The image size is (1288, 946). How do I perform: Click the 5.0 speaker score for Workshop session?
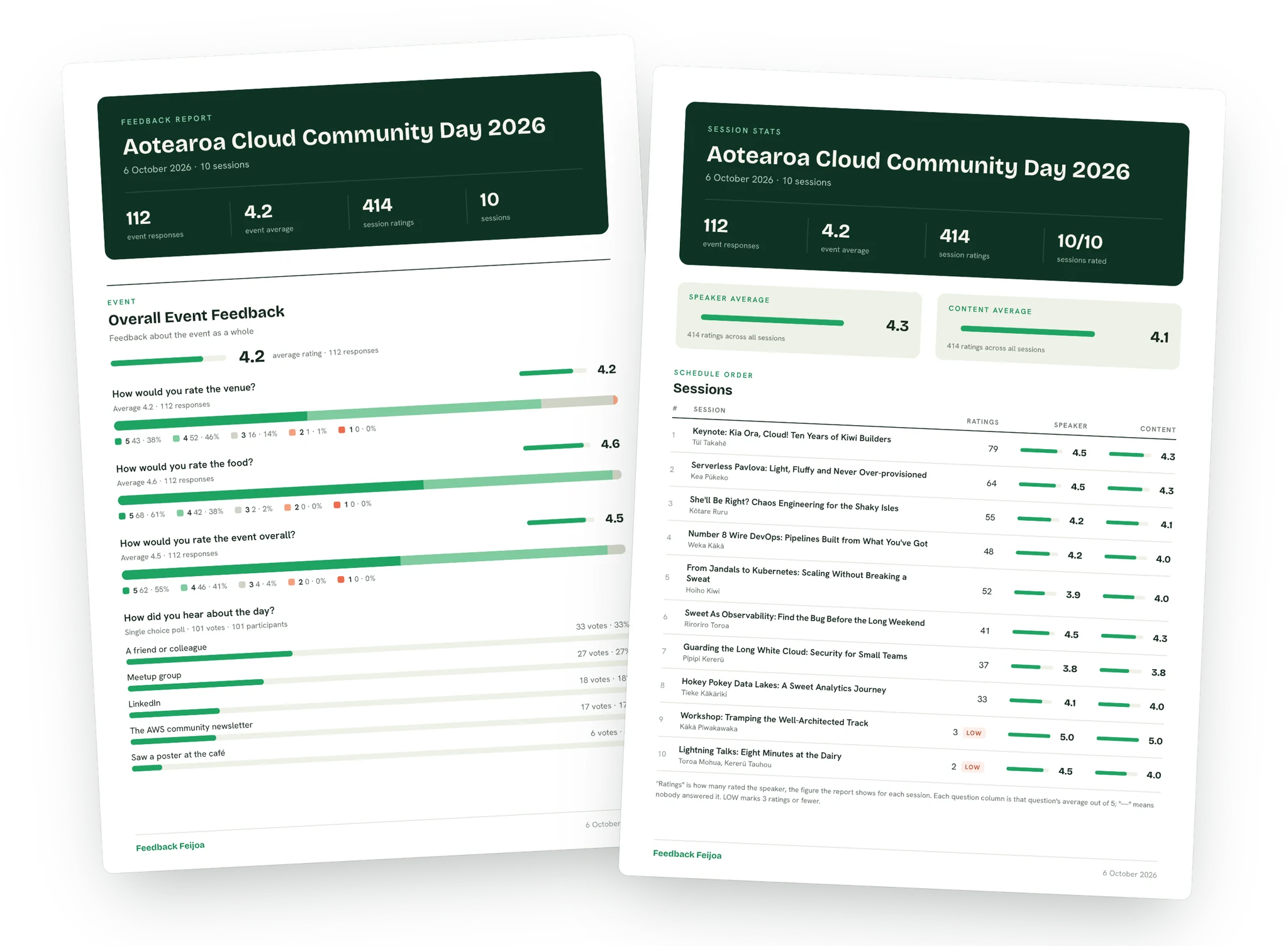[1067, 737]
